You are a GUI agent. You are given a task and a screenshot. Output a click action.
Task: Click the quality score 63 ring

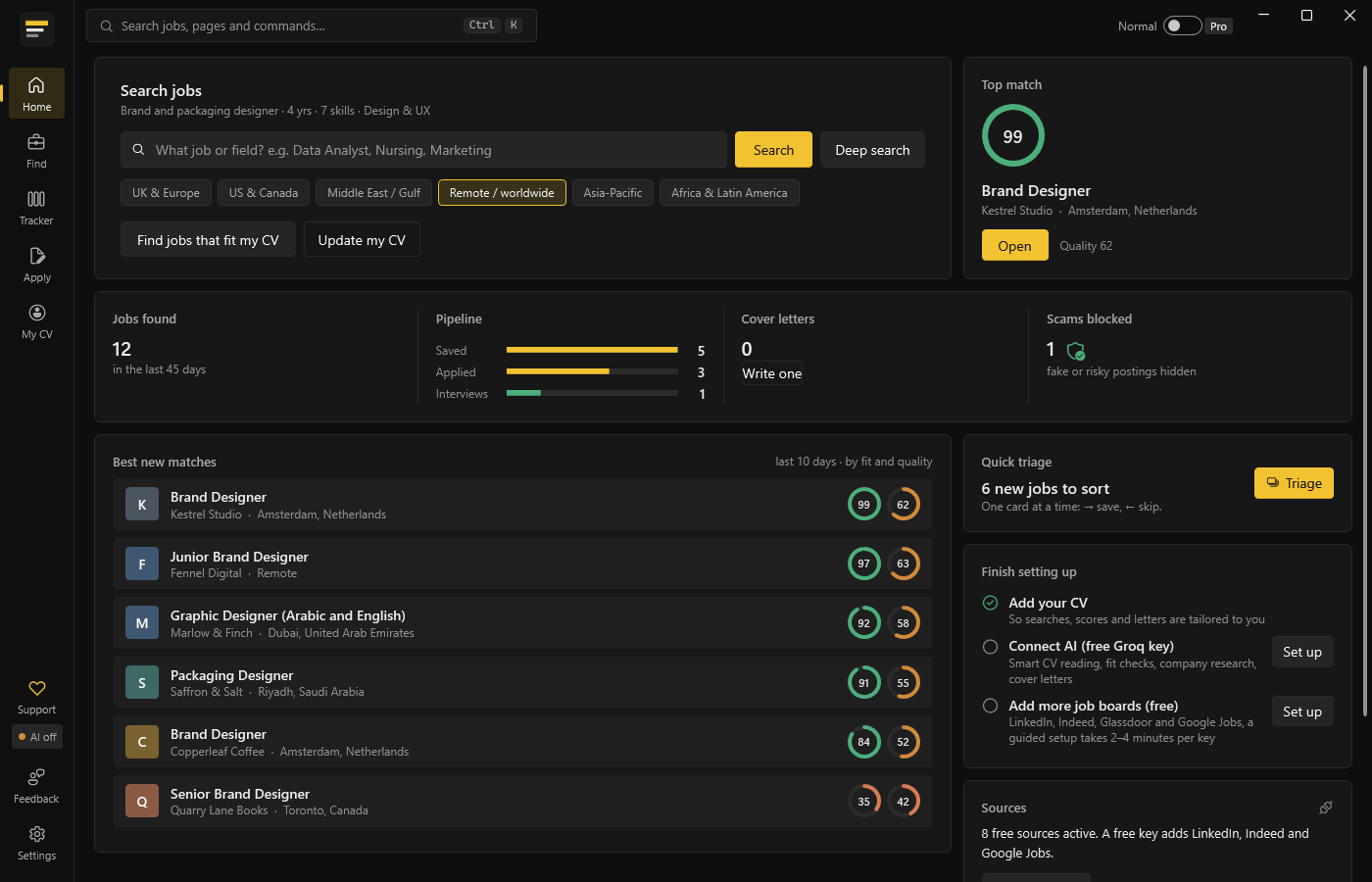903,563
